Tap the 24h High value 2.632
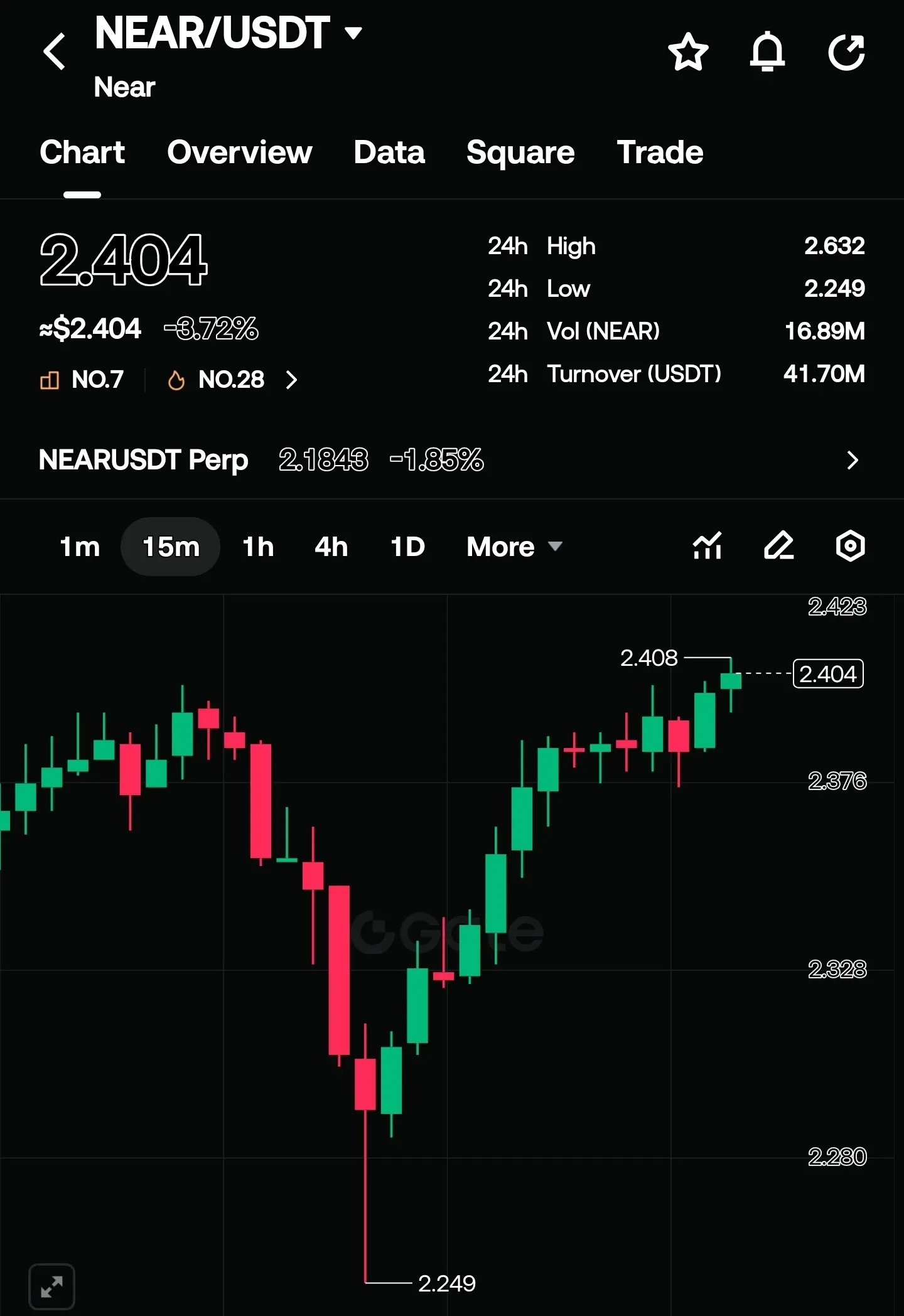Viewport: 904px width, 1316px height. point(834,246)
